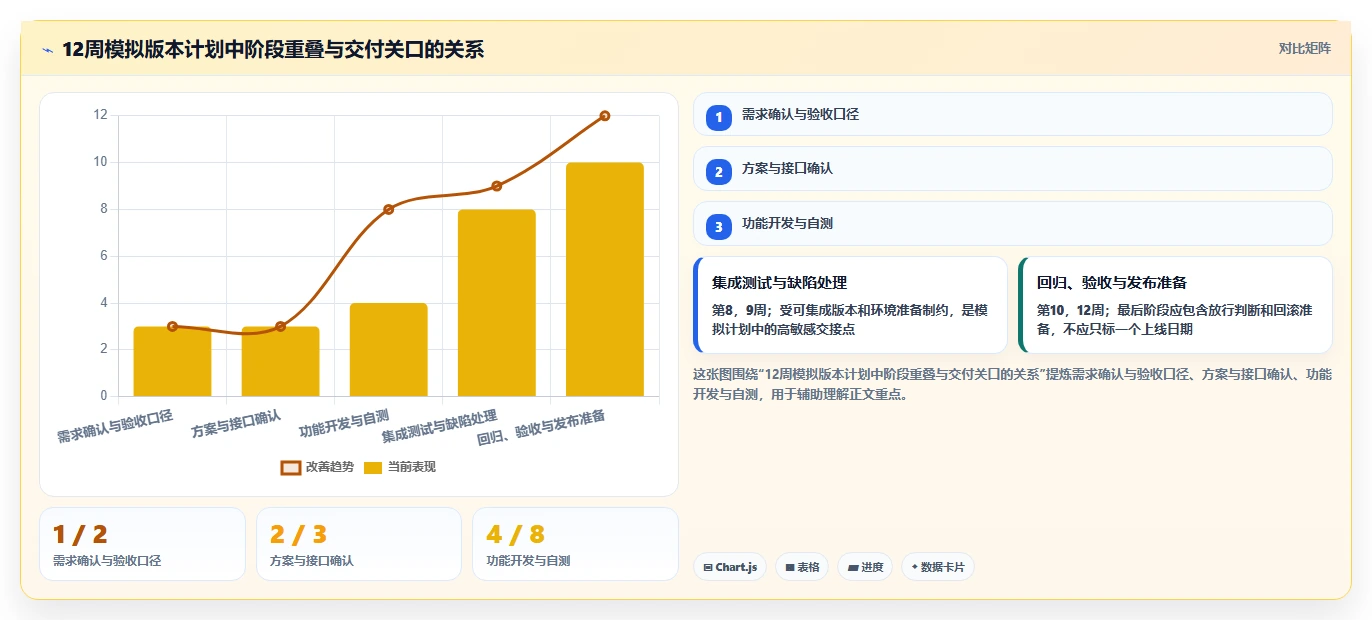Click the 2 / 3 stat card
Image resolution: width=1372 pixels, height=620 pixels.
pos(359,544)
